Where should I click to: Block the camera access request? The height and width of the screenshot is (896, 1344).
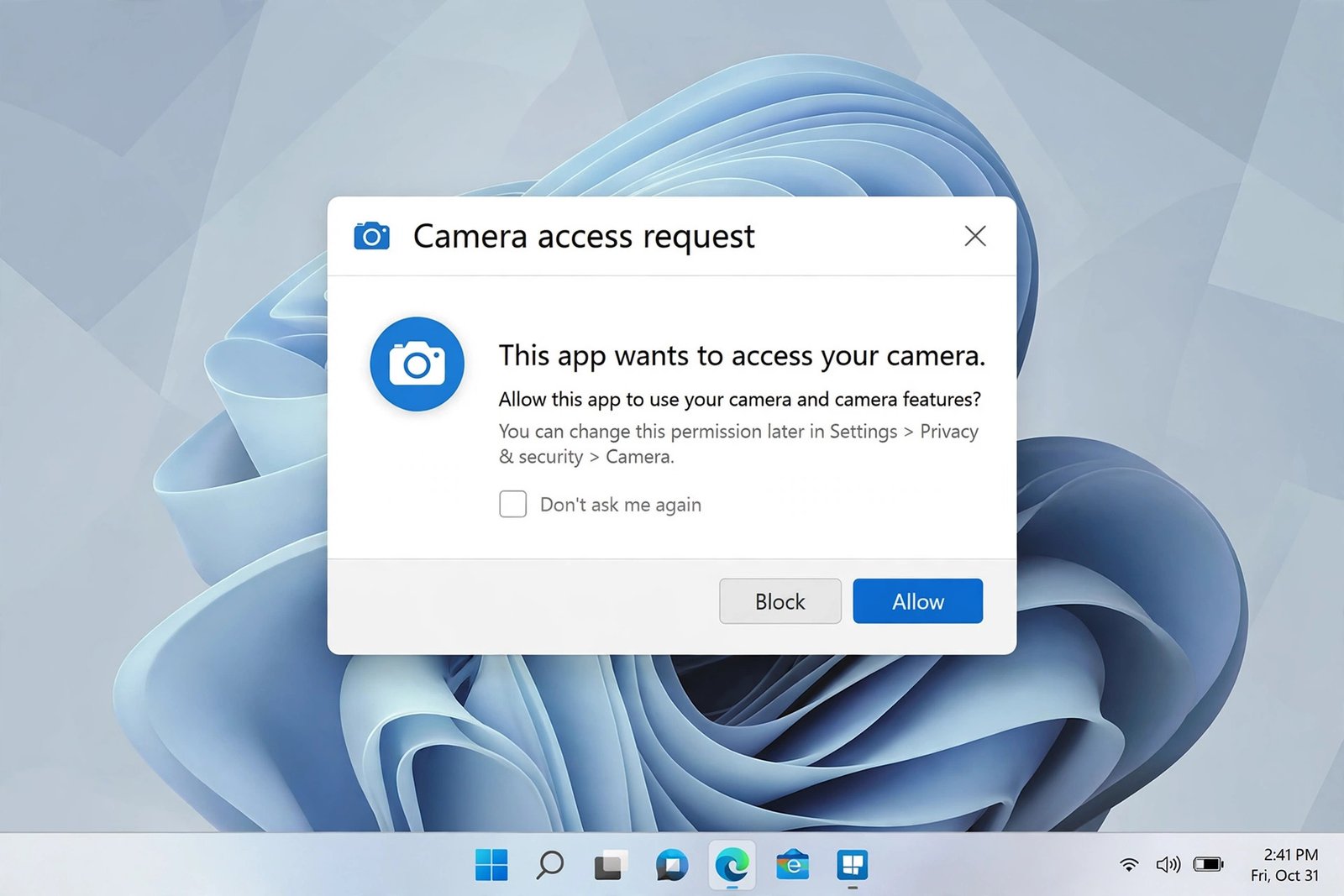pyautogui.click(x=780, y=601)
